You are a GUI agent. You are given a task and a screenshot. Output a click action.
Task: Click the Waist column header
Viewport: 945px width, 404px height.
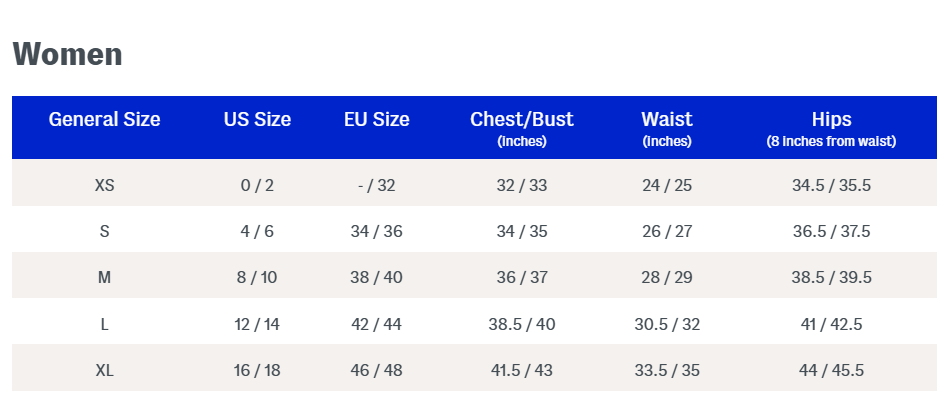(x=667, y=120)
